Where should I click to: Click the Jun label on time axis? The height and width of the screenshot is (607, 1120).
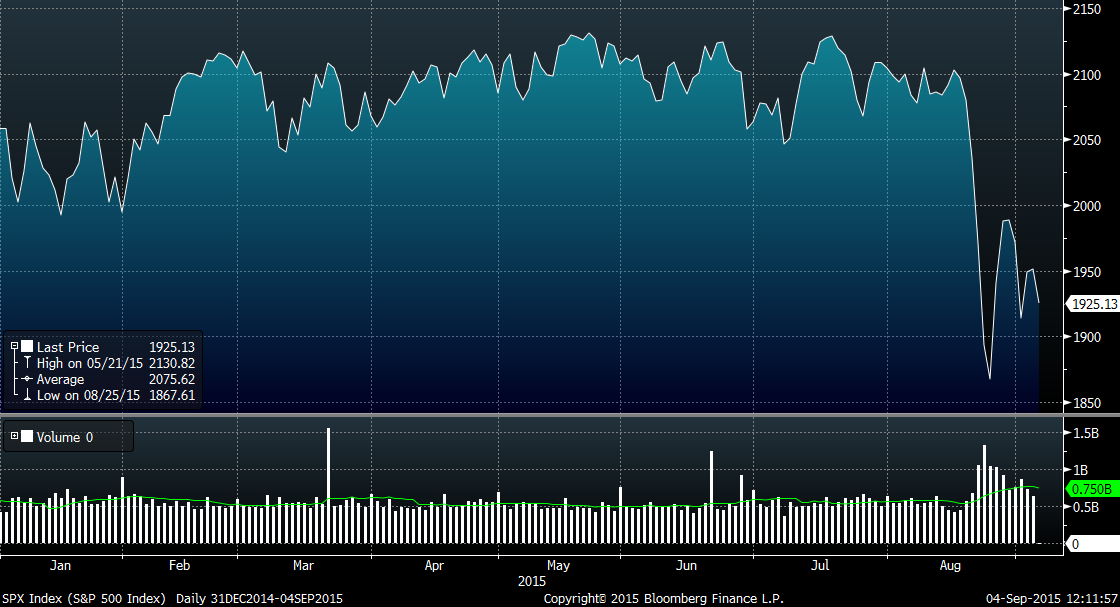[686, 565]
